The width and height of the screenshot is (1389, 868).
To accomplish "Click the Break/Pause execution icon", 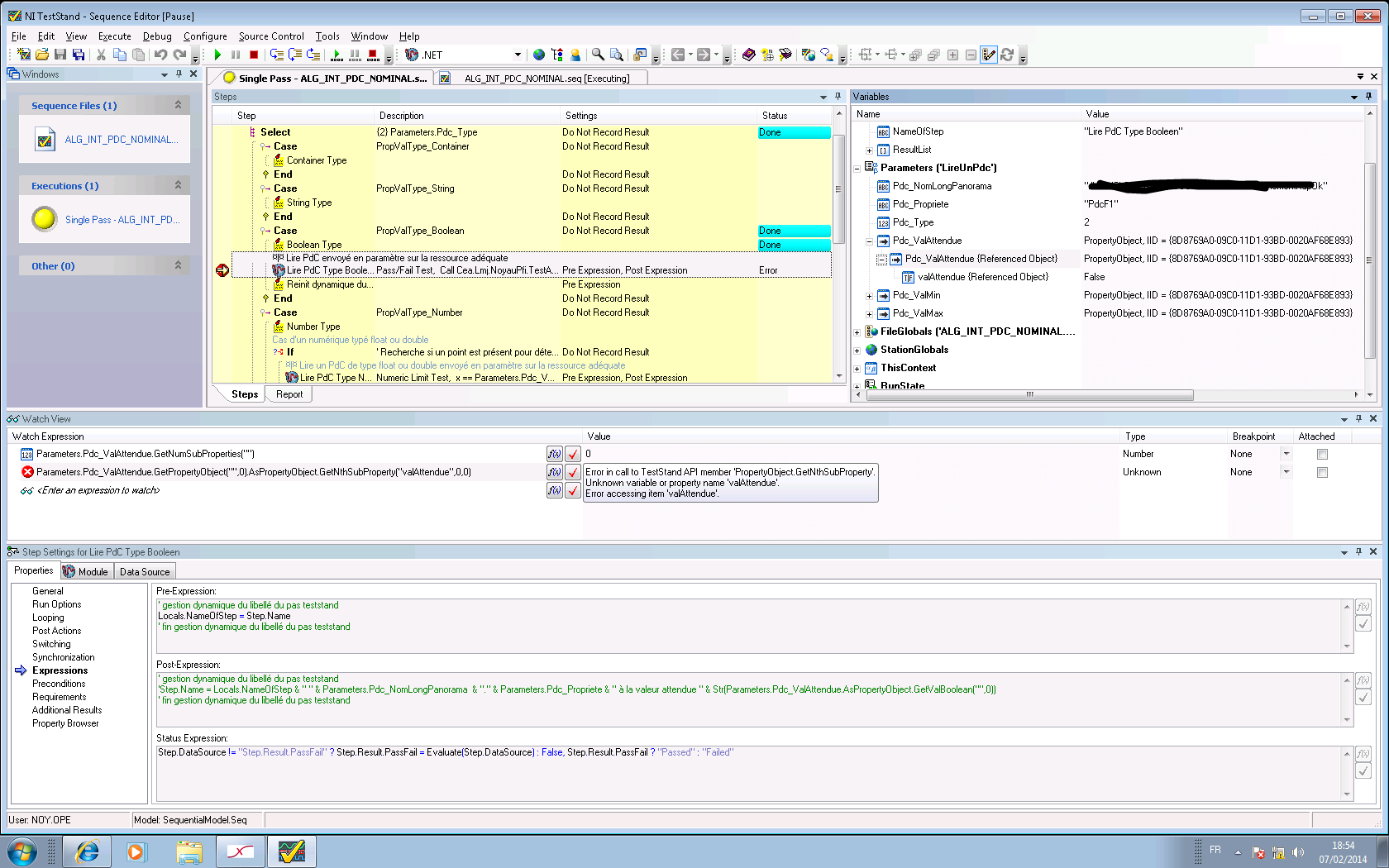I will [236, 55].
